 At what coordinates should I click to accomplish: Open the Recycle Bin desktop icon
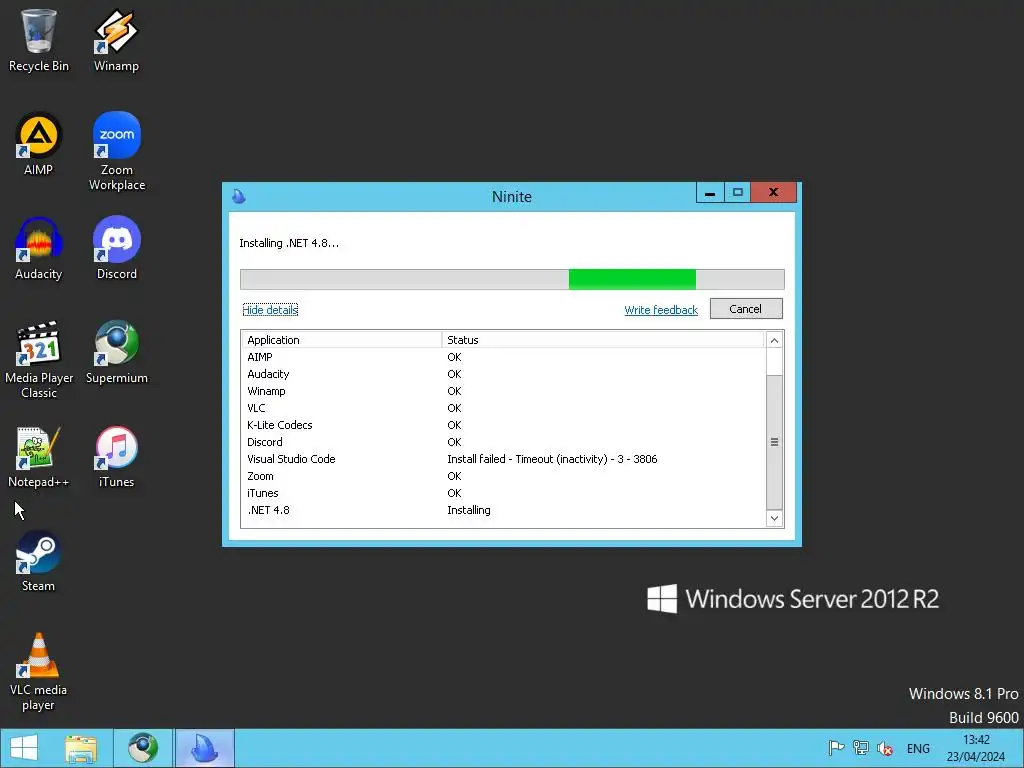click(x=39, y=40)
